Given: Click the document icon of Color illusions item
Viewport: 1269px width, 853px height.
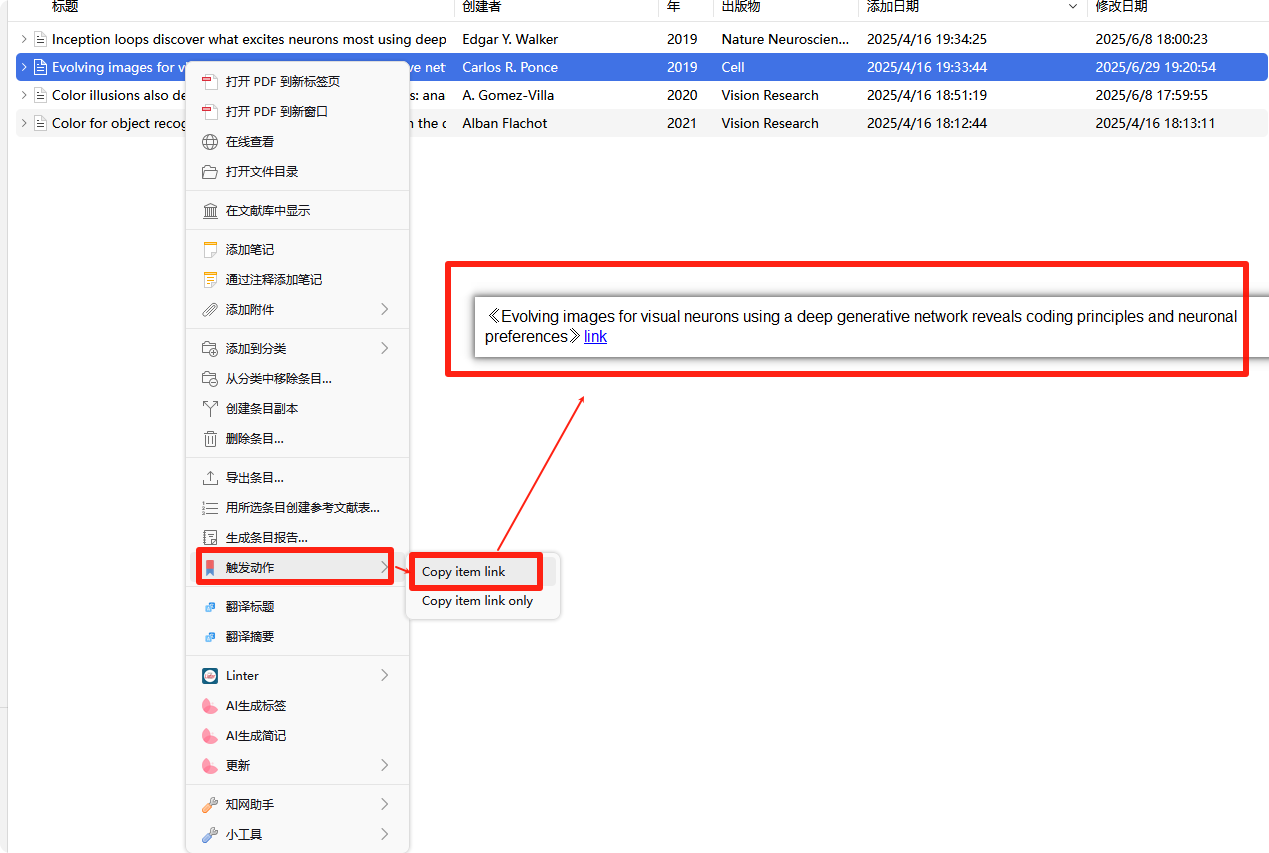Looking at the screenshot, I should (x=40, y=96).
